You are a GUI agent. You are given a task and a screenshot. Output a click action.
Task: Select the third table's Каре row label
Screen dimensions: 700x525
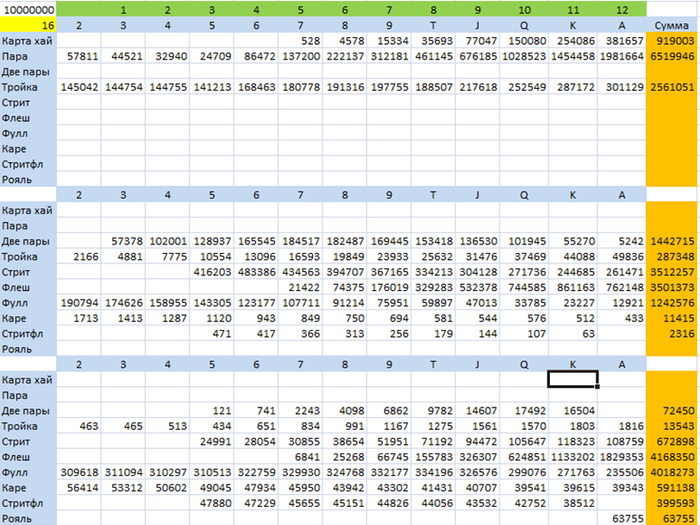28,488
